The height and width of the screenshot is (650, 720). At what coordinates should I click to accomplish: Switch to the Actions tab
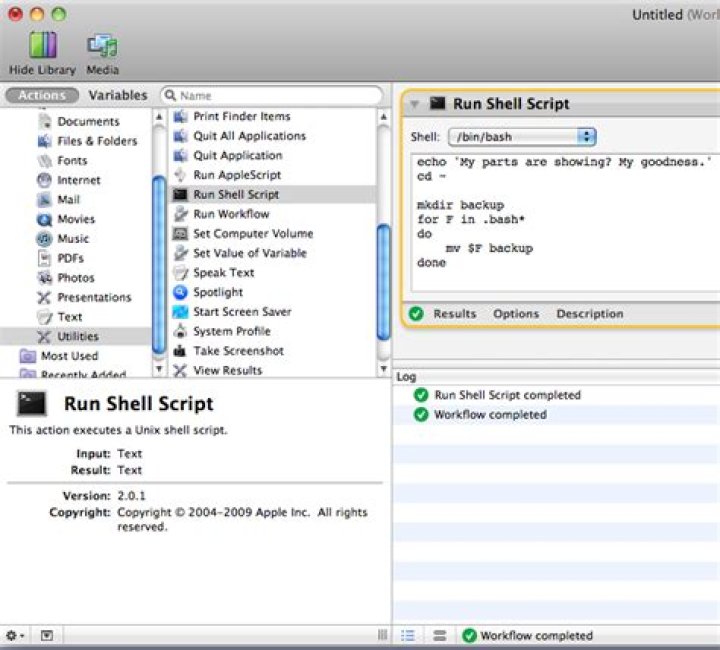point(42,95)
